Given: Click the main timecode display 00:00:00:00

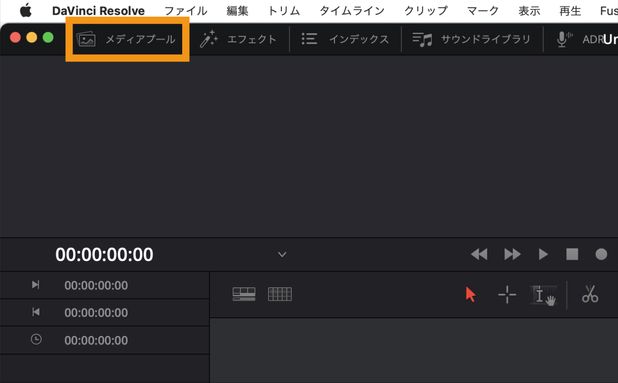Looking at the screenshot, I should click(x=104, y=255).
